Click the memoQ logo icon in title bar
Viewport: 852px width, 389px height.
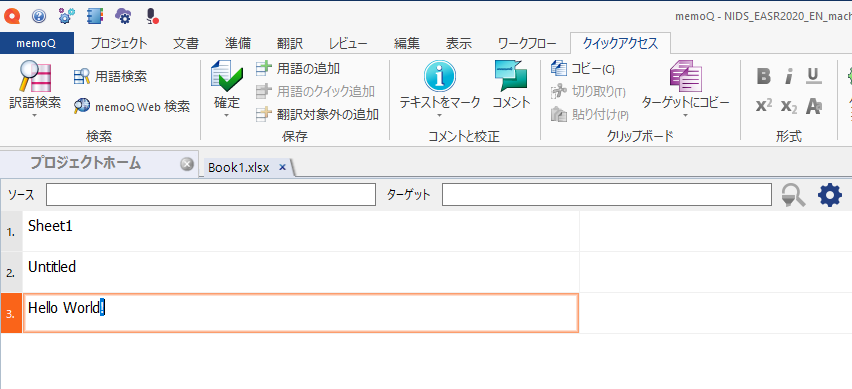point(12,16)
